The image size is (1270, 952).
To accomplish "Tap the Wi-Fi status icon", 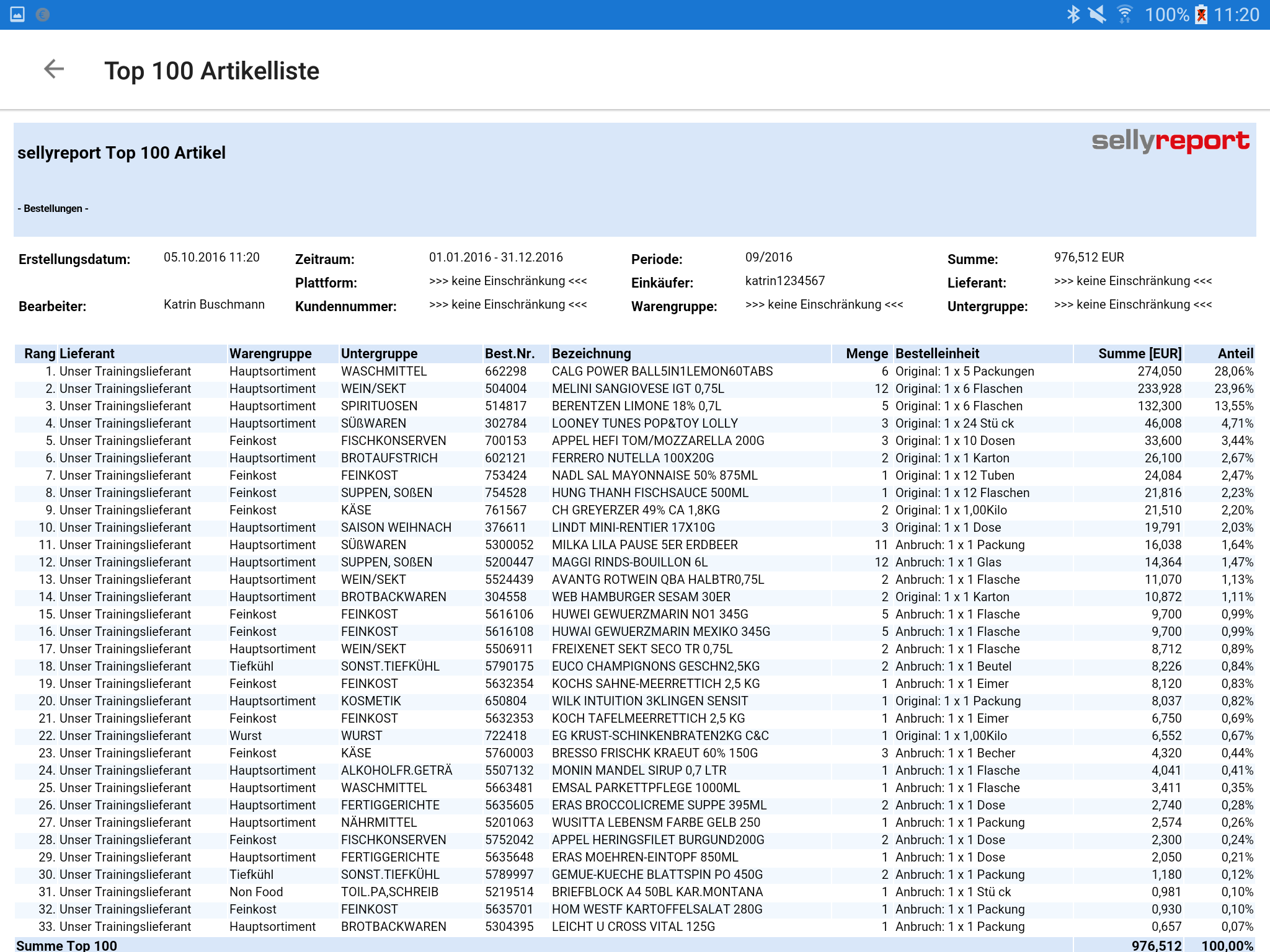I will click(x=1124, y=14).
